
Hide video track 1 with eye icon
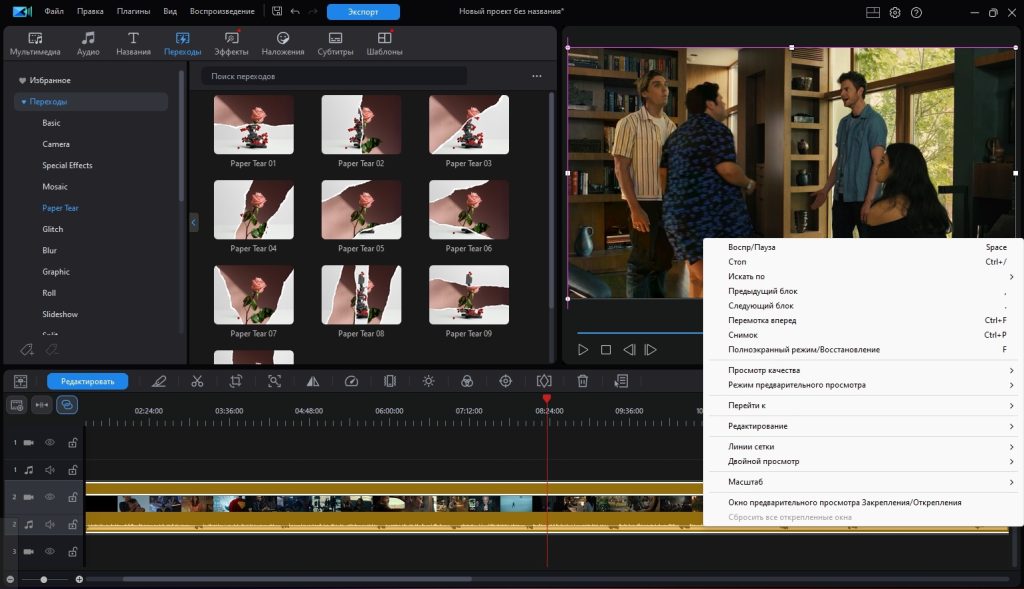(50, 442)
